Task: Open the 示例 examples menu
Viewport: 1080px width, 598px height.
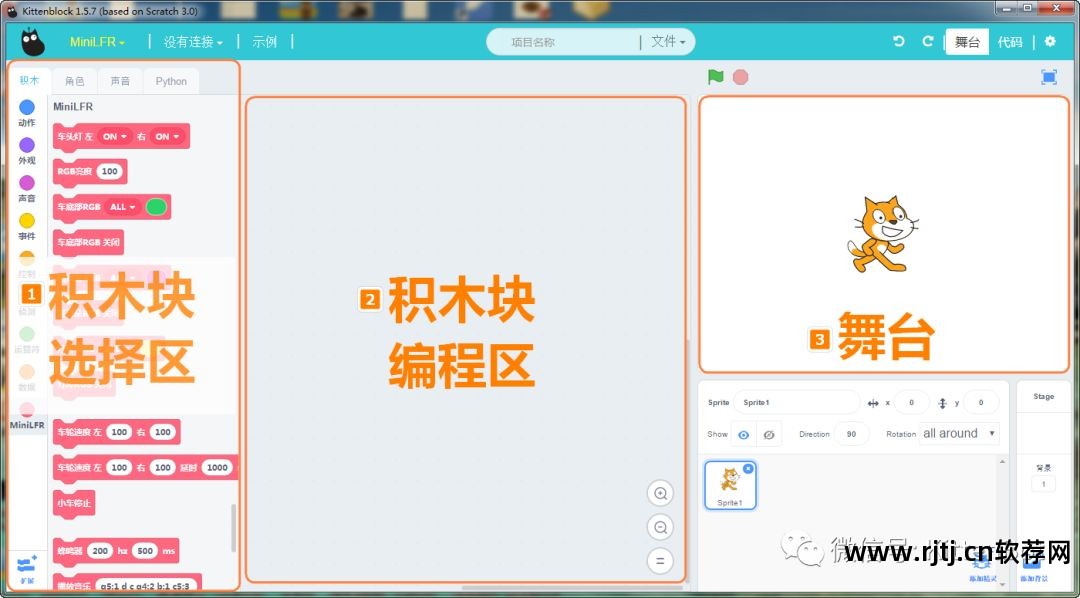Action: (264, 42)
